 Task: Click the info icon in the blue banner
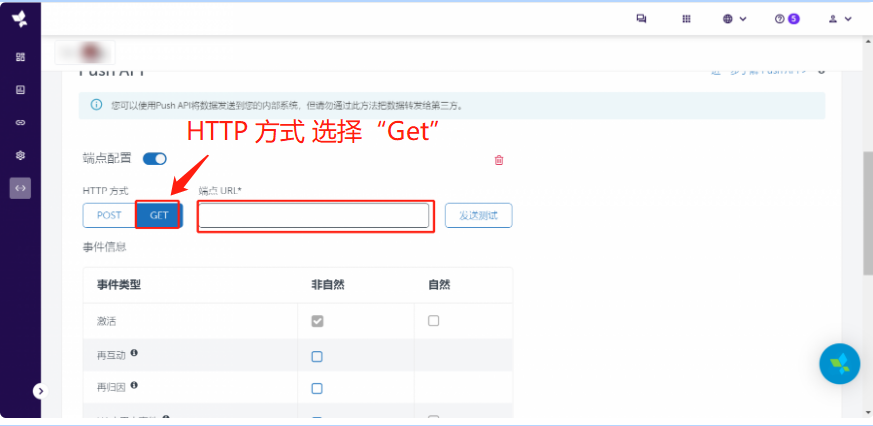96,105
